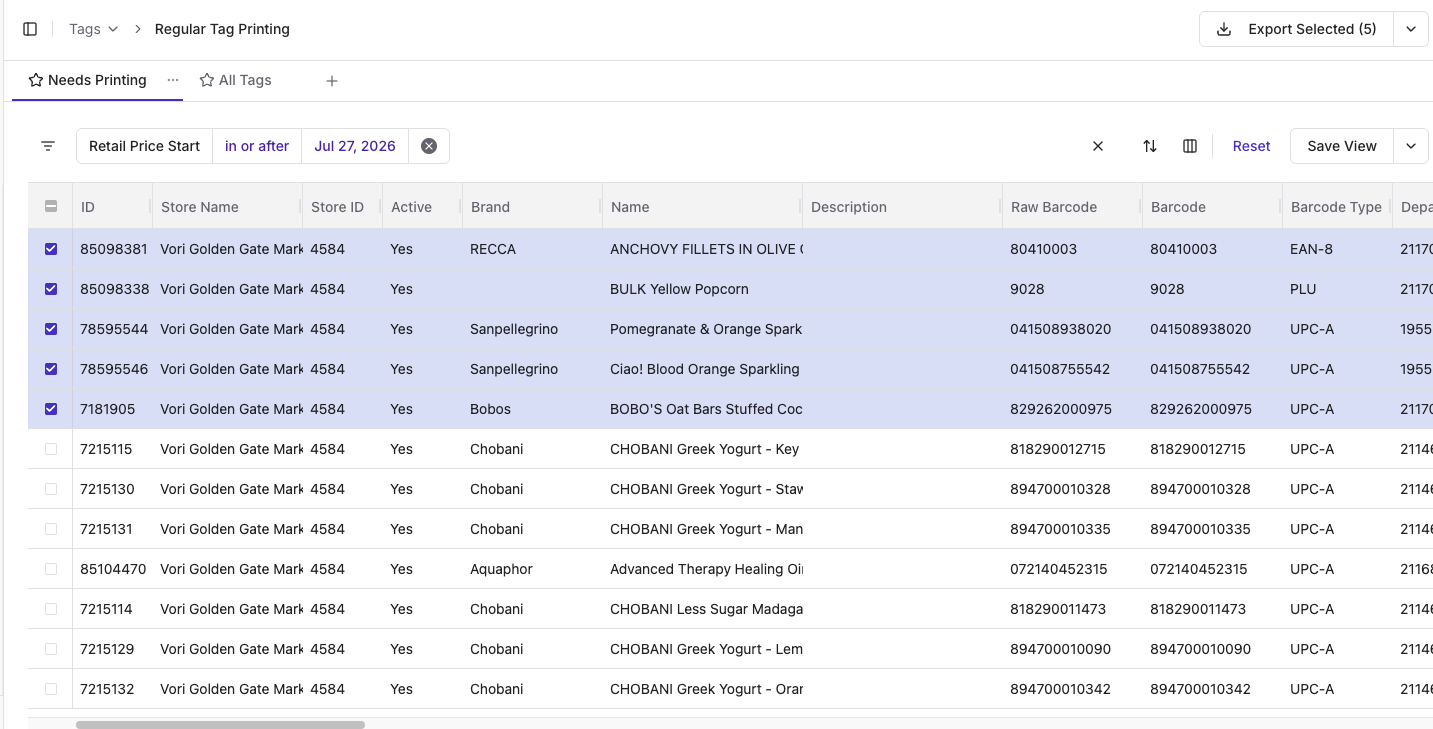Click the Reset link

point(1251,146)
